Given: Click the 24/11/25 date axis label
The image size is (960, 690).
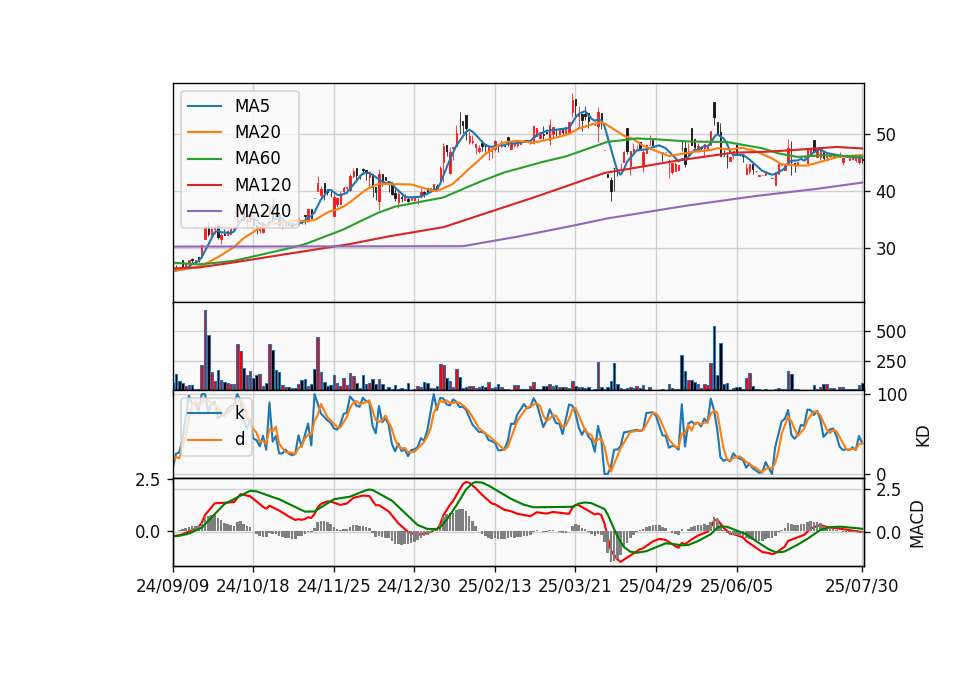Looking at the screenshot, I should coord(334,586).
